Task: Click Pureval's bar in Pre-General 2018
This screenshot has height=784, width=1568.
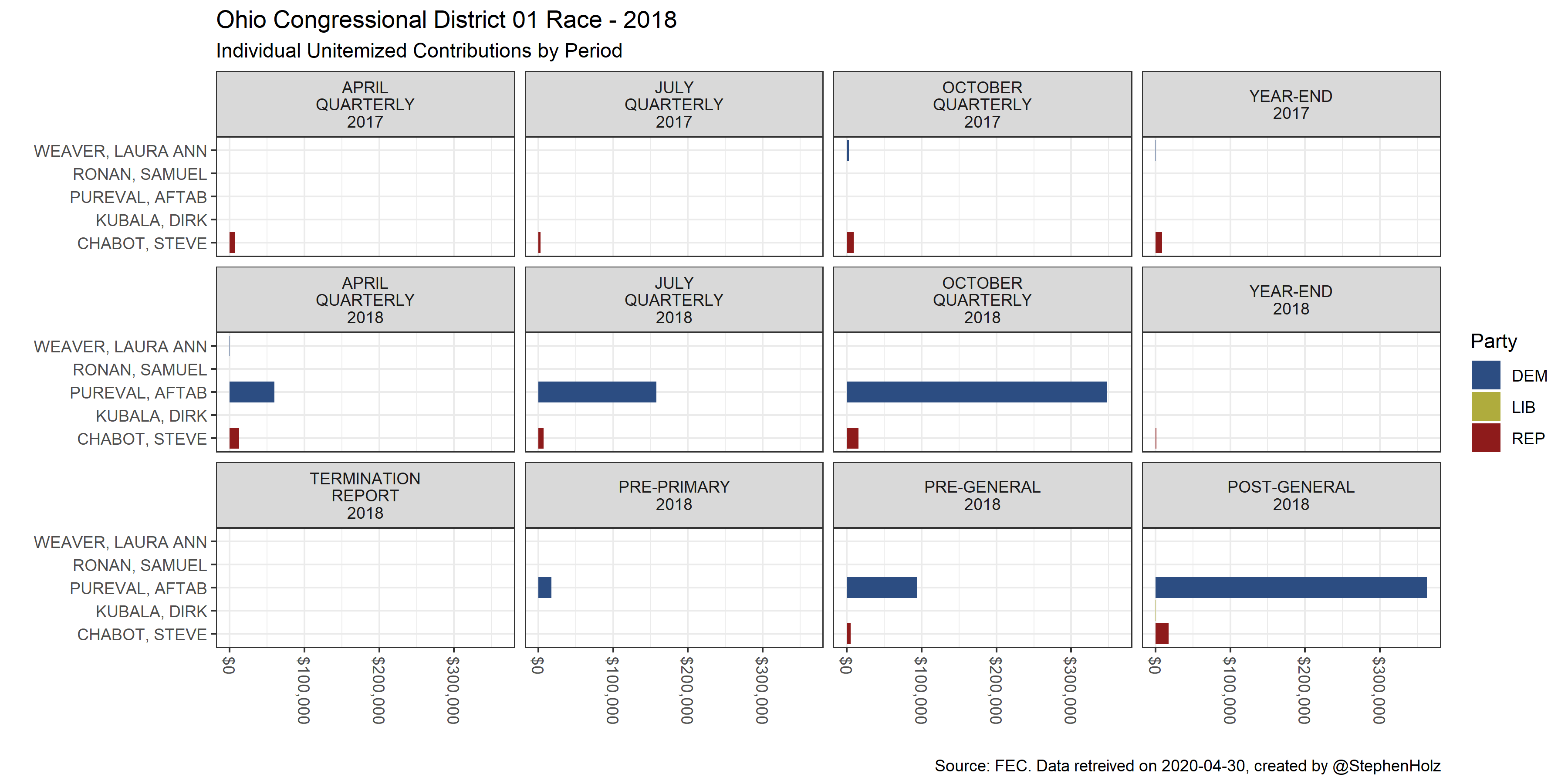Action: (x=881, y=588)
